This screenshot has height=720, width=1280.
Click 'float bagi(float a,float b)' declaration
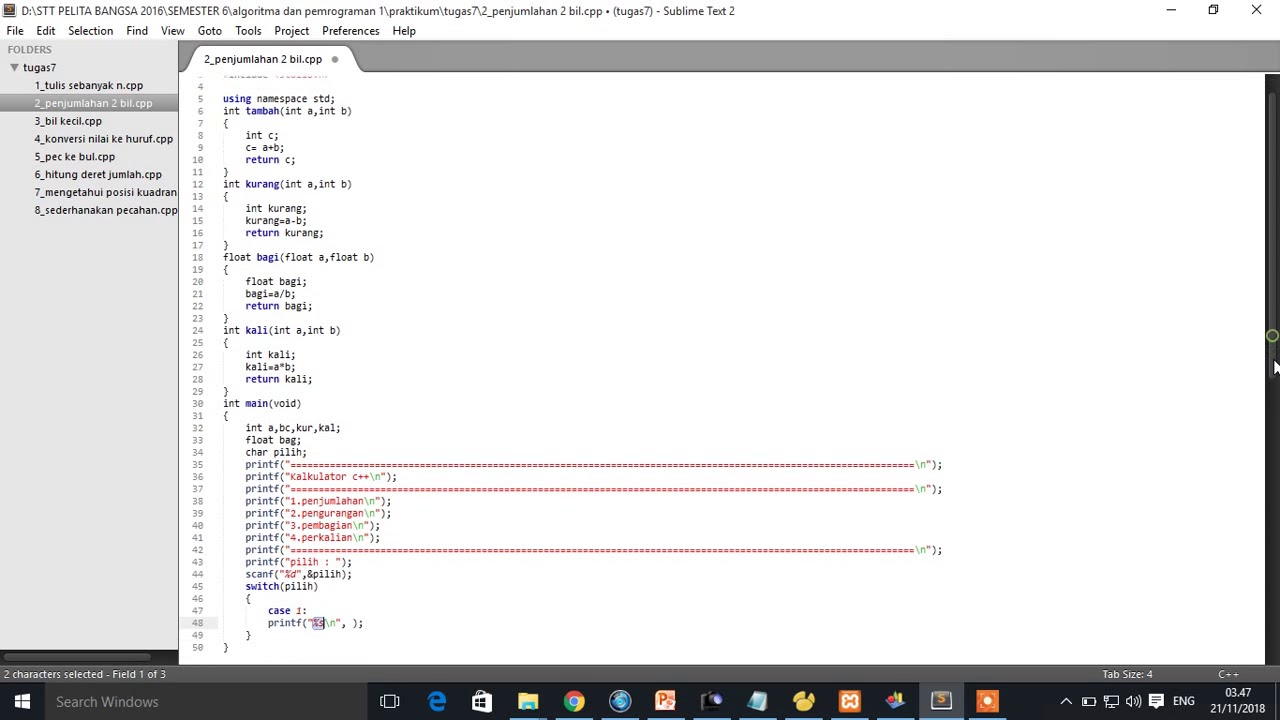[298, 258]
